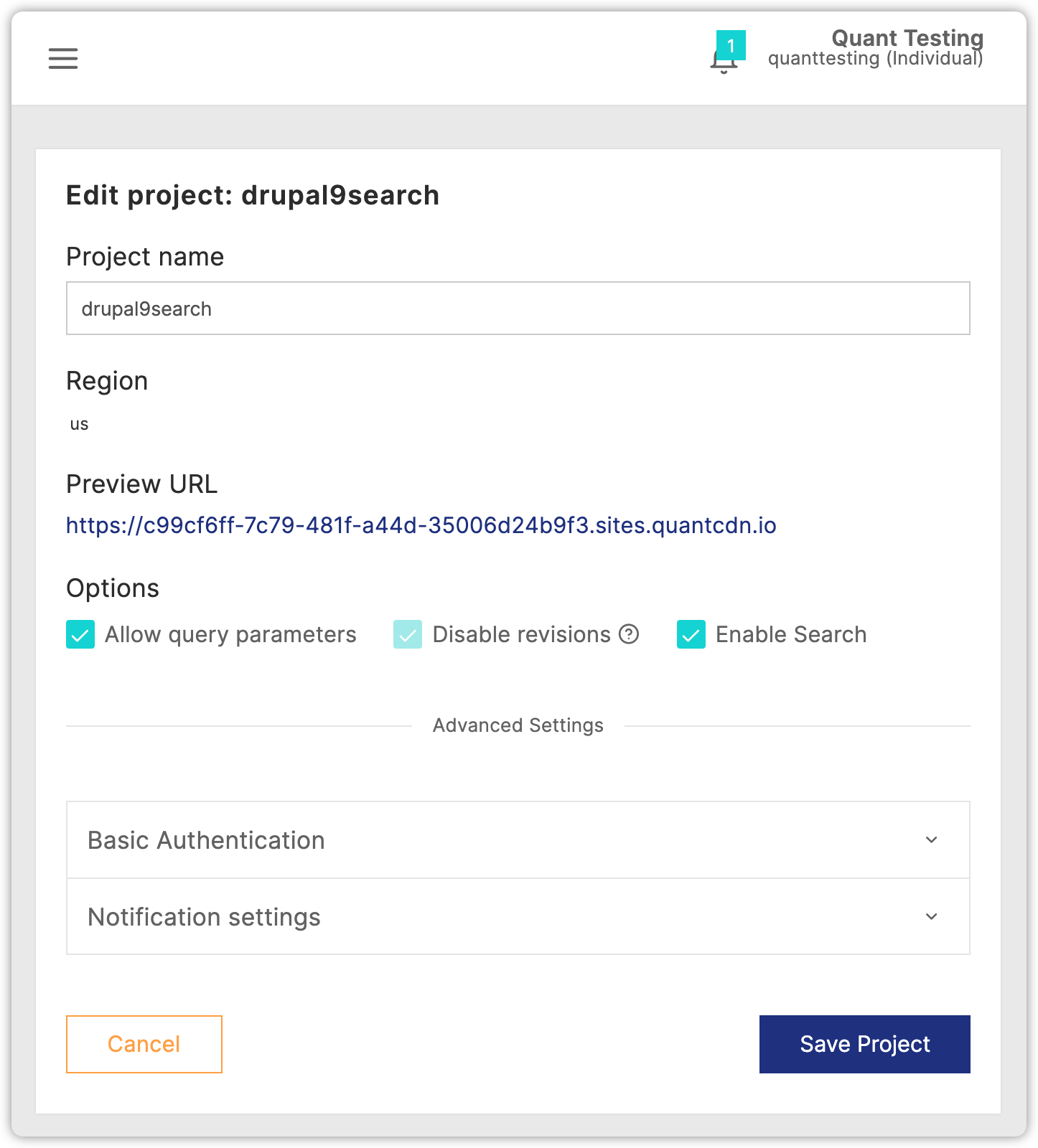
Task: Click the quanttesting (Individual) organization label
Action: [875, 59]
